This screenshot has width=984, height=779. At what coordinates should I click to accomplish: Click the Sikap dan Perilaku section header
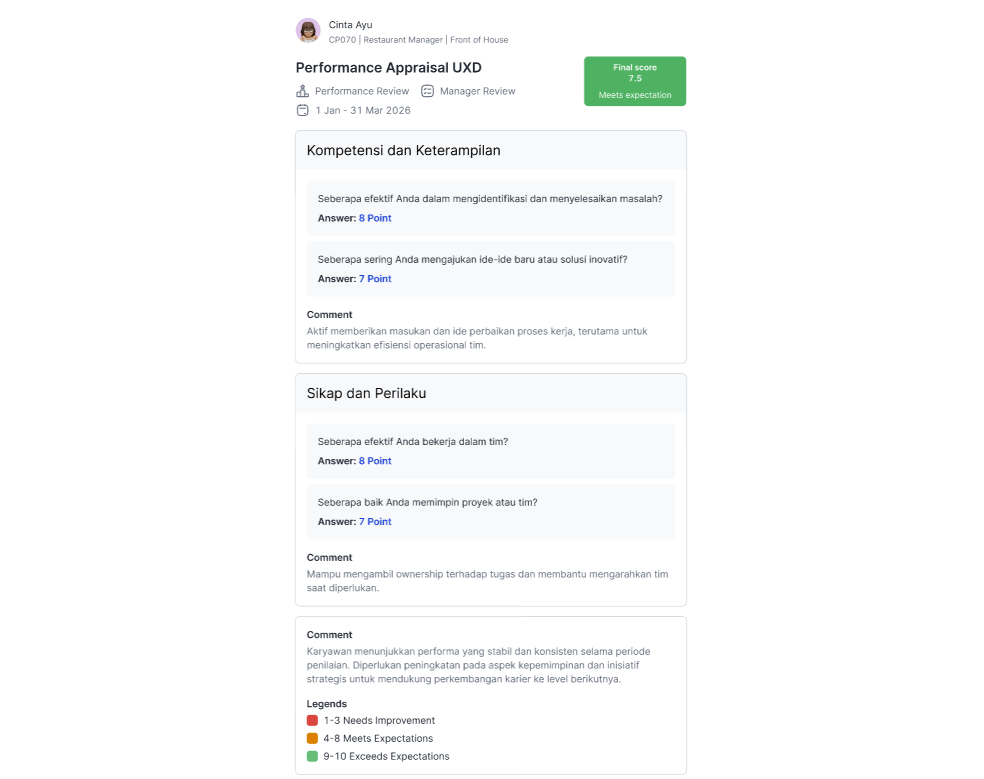tap(491, 394)
